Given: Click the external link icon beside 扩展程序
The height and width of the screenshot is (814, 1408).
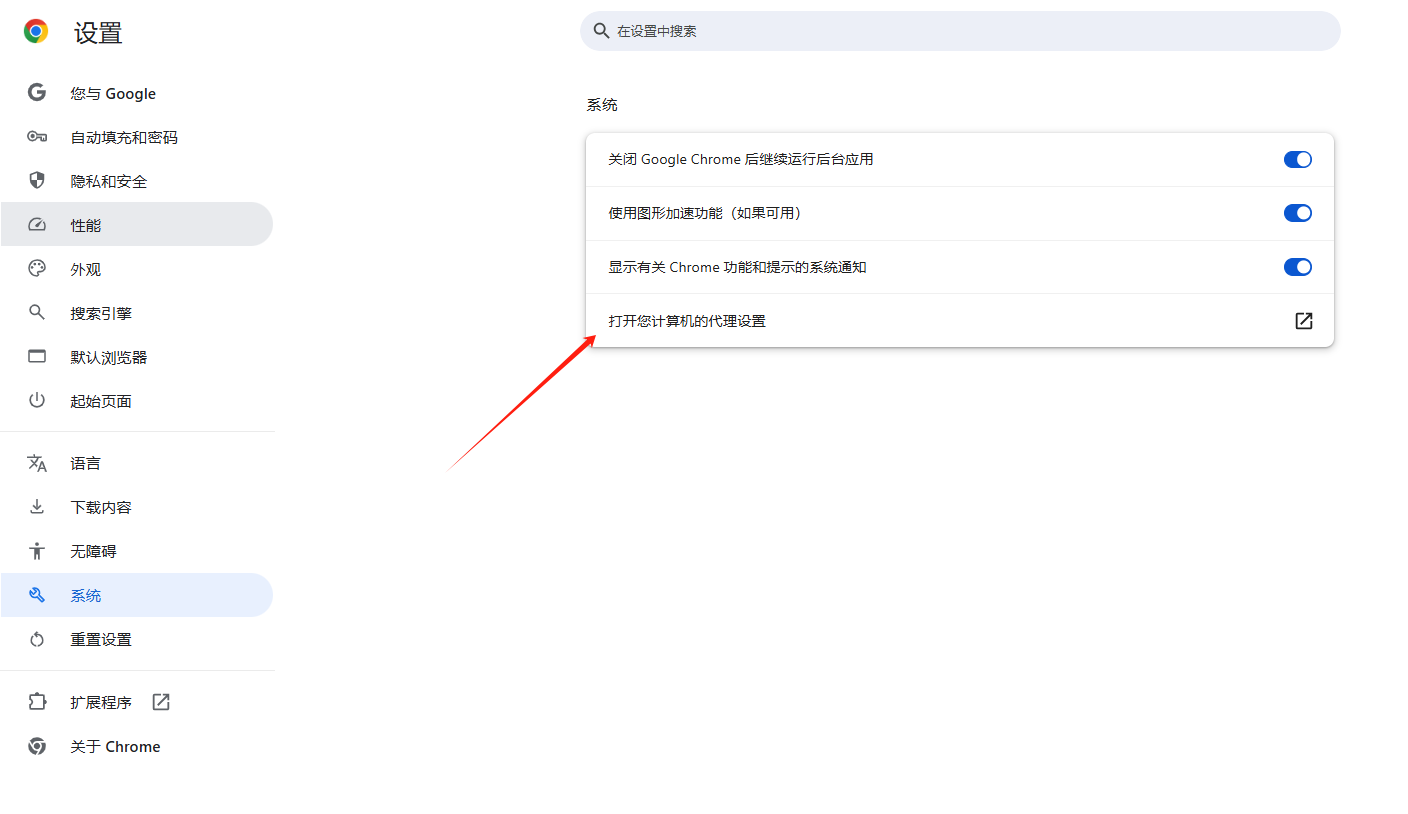Looking at the screenshot, I should point(161,702).
